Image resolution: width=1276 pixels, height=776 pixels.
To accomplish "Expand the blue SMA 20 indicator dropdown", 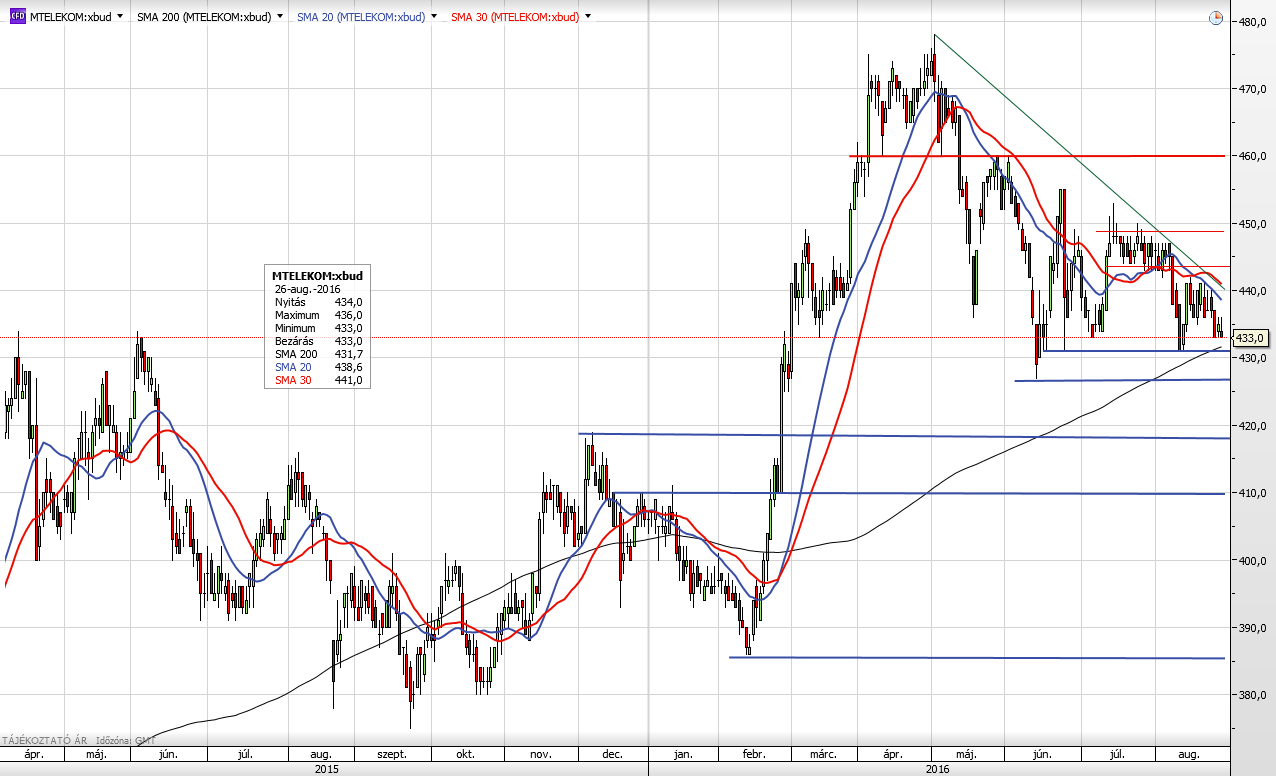I will 432,17.
